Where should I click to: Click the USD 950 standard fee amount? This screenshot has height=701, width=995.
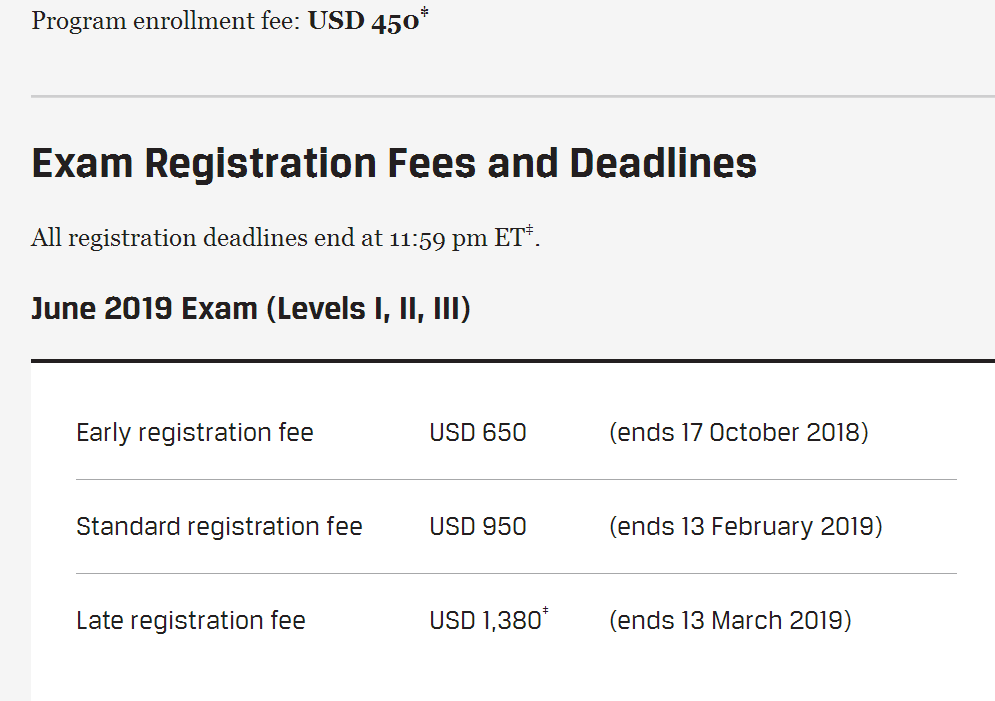478,527
